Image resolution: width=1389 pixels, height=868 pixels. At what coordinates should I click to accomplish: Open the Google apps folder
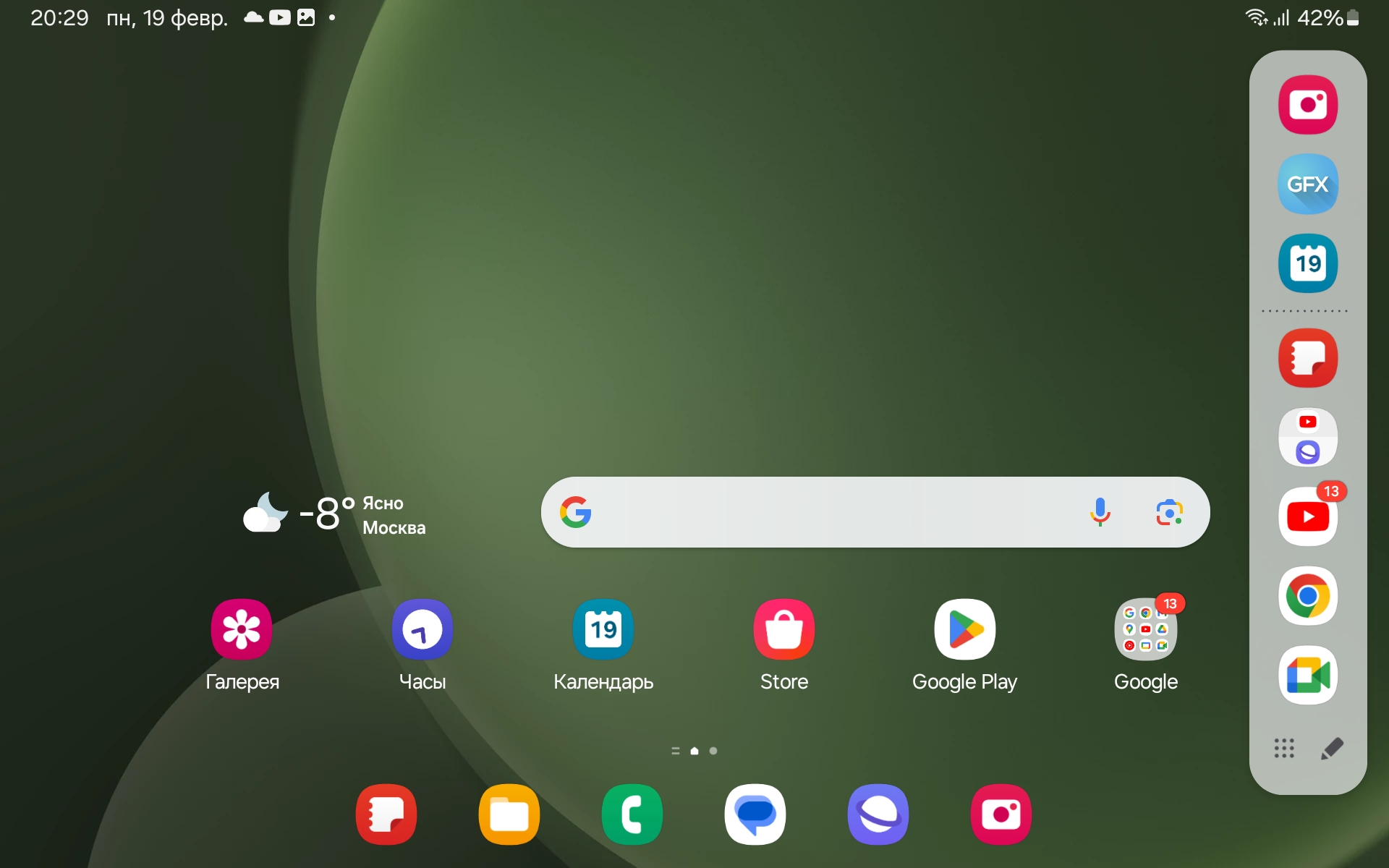1145,629
